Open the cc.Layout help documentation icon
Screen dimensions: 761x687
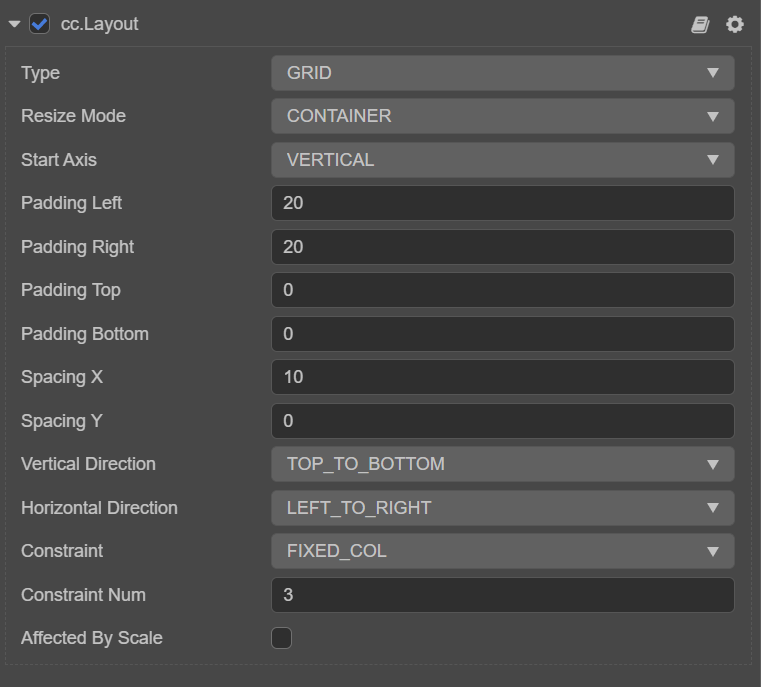pos(700,24)
